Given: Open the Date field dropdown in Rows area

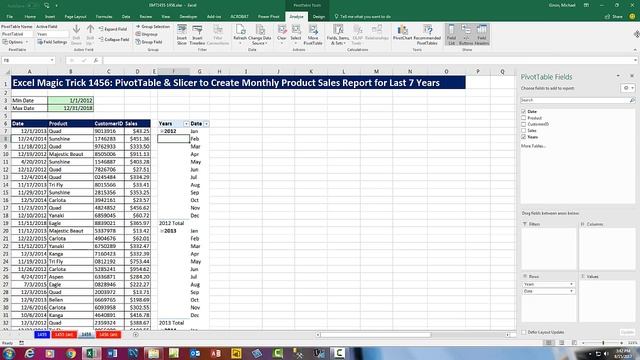Looking at the screenshot, I should pyautogui.click(x=571, y=291).
